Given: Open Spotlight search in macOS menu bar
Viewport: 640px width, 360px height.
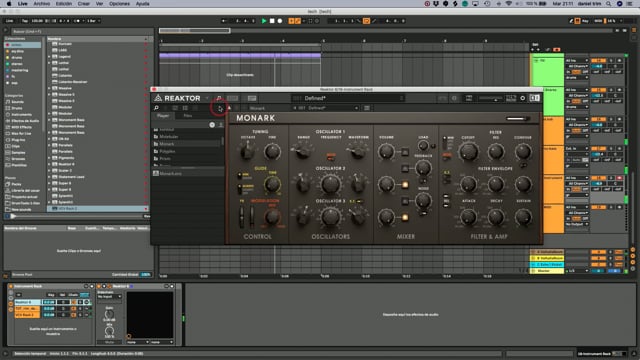Looking at the screenshot, I should tap(609, 4).
